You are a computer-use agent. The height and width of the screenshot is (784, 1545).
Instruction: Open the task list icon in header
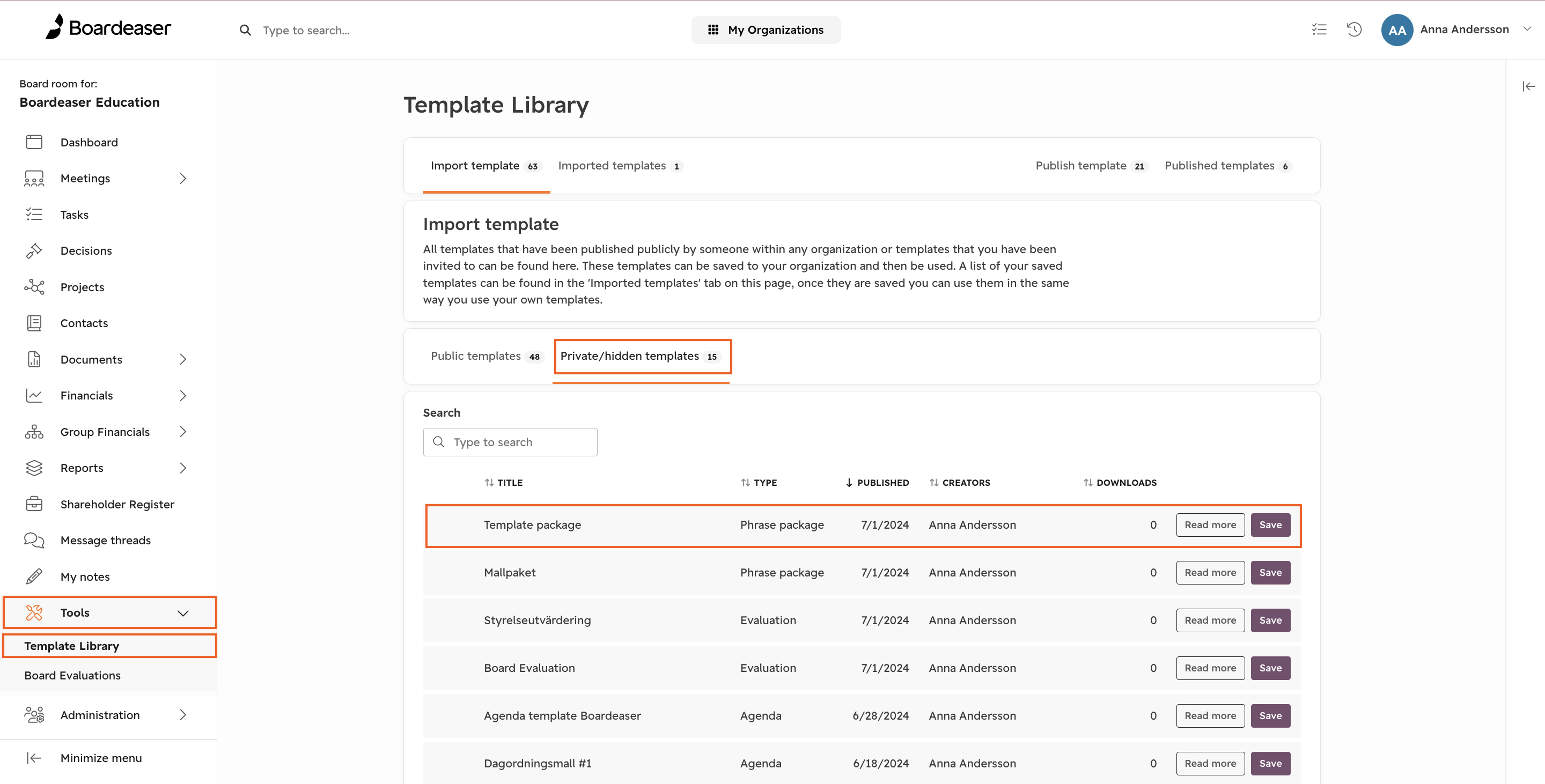click(x=1319, y=29)
